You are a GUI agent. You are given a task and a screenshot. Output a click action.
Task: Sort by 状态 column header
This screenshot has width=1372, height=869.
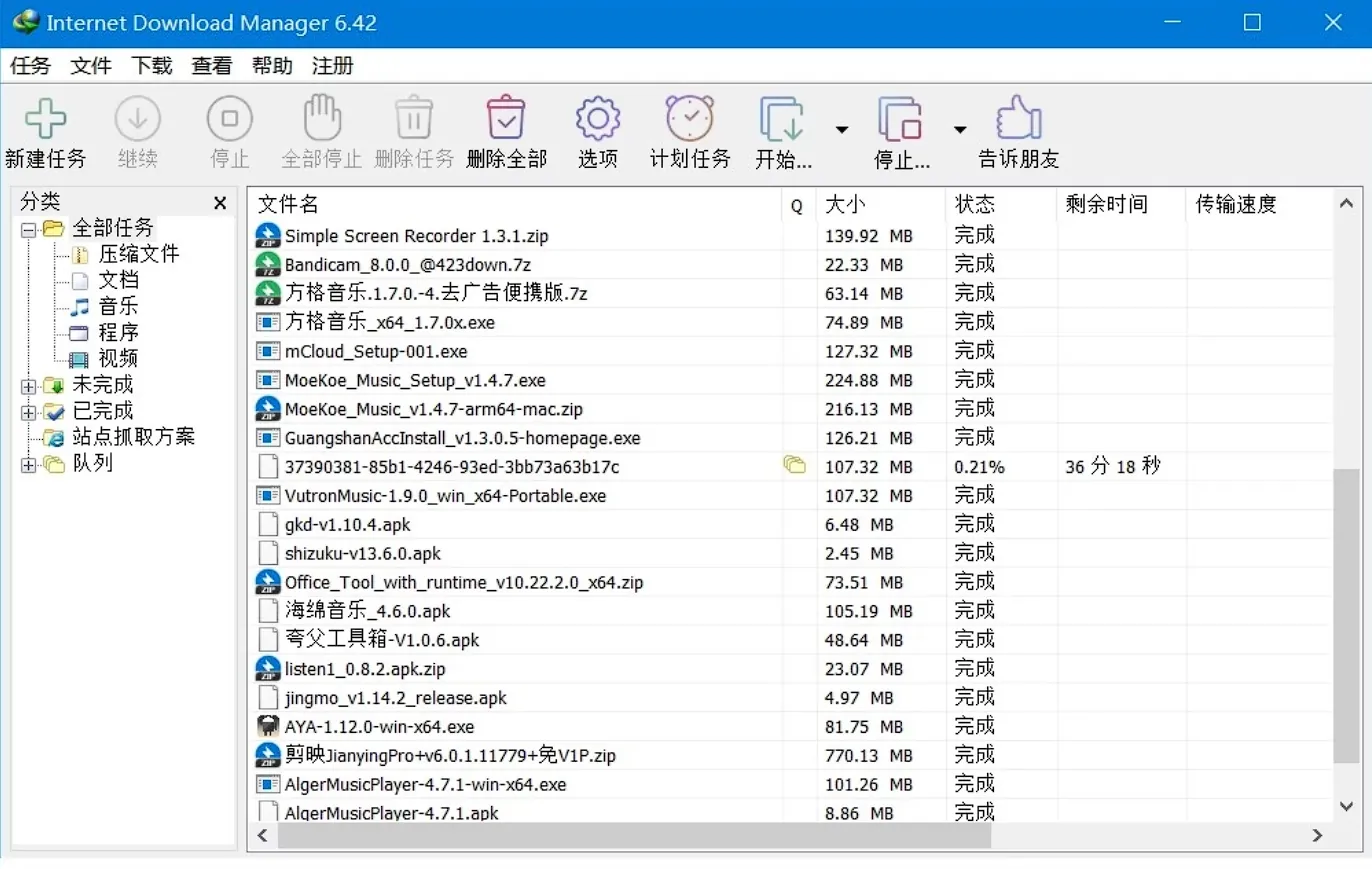(x=1001, y=205)
